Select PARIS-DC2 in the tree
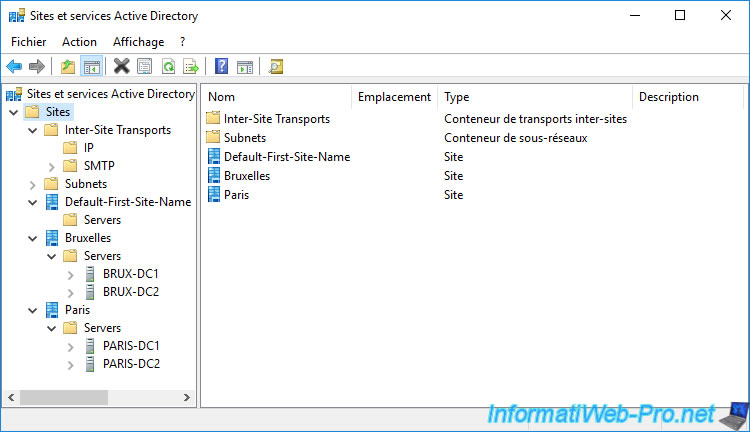 point(131,364)
